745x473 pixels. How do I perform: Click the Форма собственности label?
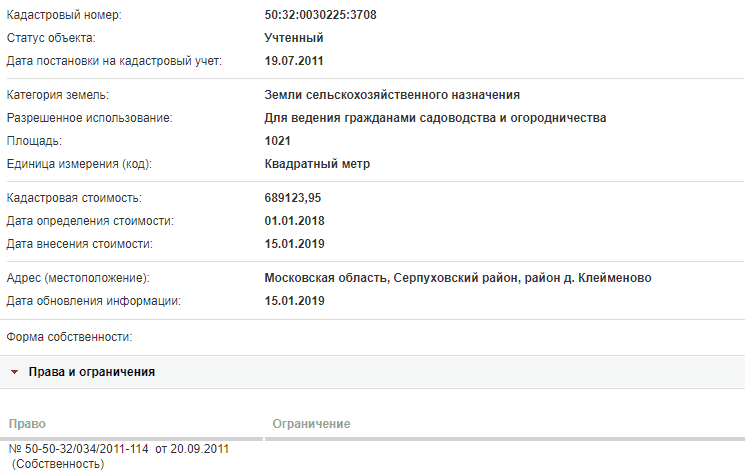69,337
